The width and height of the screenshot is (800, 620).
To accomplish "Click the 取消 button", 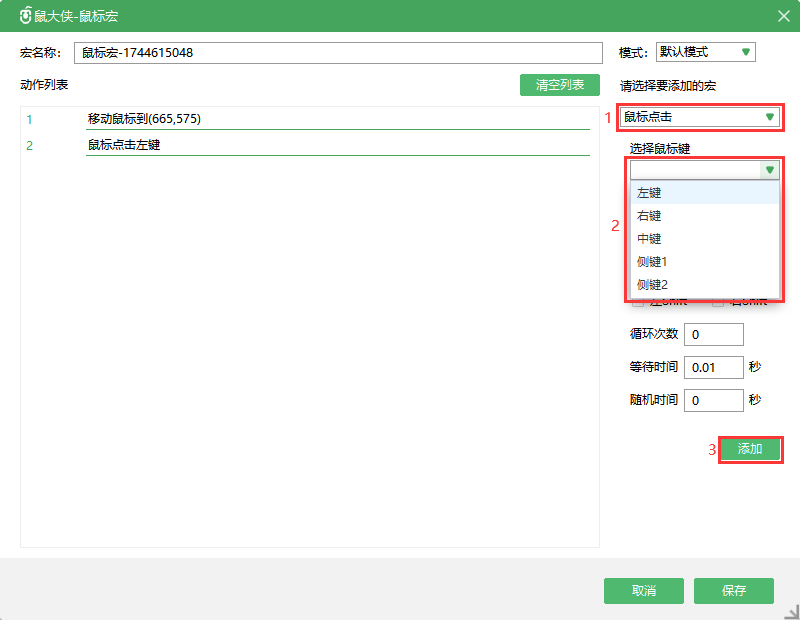I will click(x=643, y=591).
